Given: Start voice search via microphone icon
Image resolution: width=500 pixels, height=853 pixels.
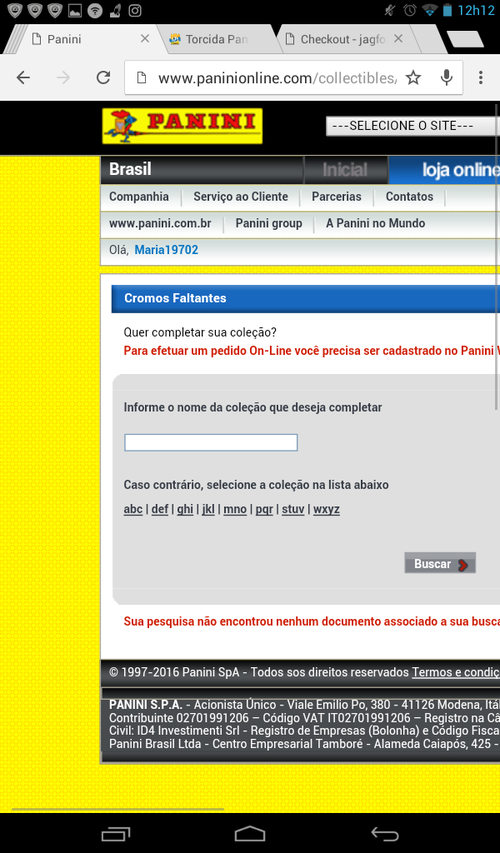Looking at the screenshot, I should click(x=447, y=78).
